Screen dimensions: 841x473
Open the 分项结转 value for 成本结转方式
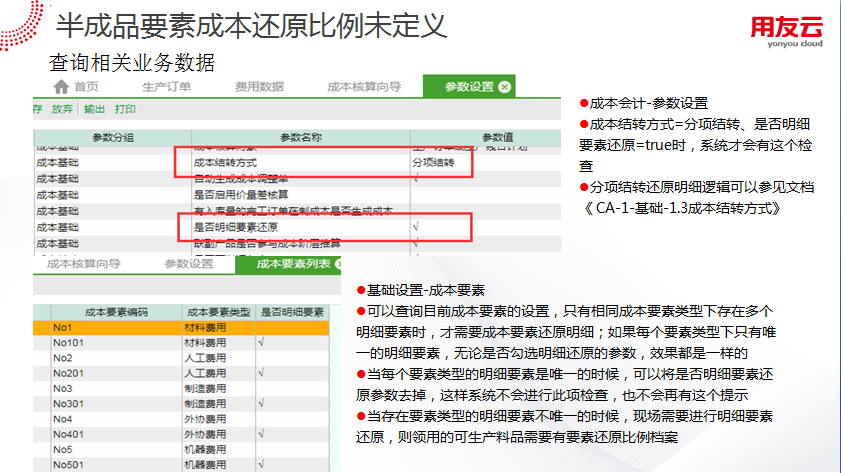click(x=433, y=162)
